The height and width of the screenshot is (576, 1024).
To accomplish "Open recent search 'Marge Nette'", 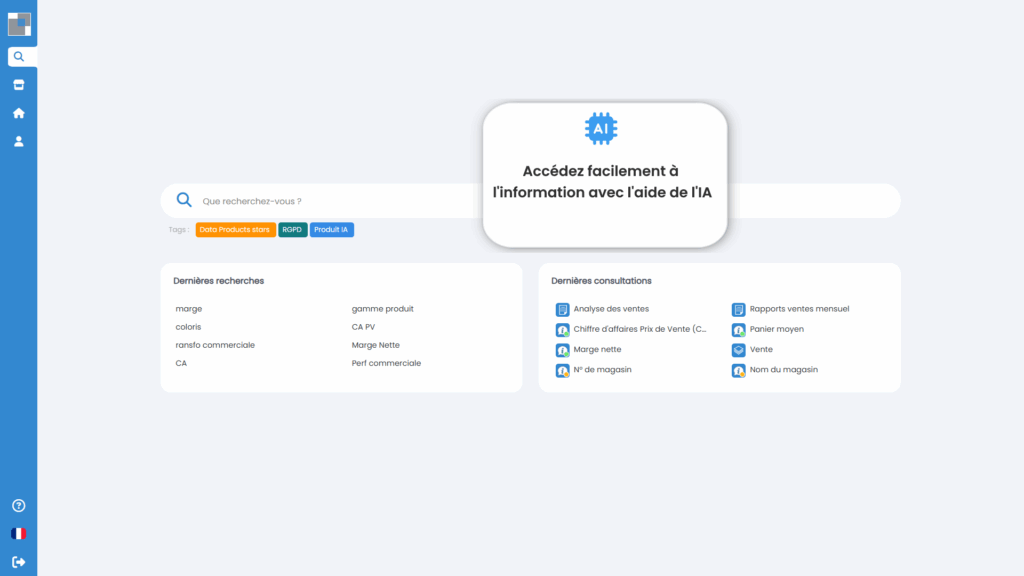I will pyautogui.click(x=375, y=345).
